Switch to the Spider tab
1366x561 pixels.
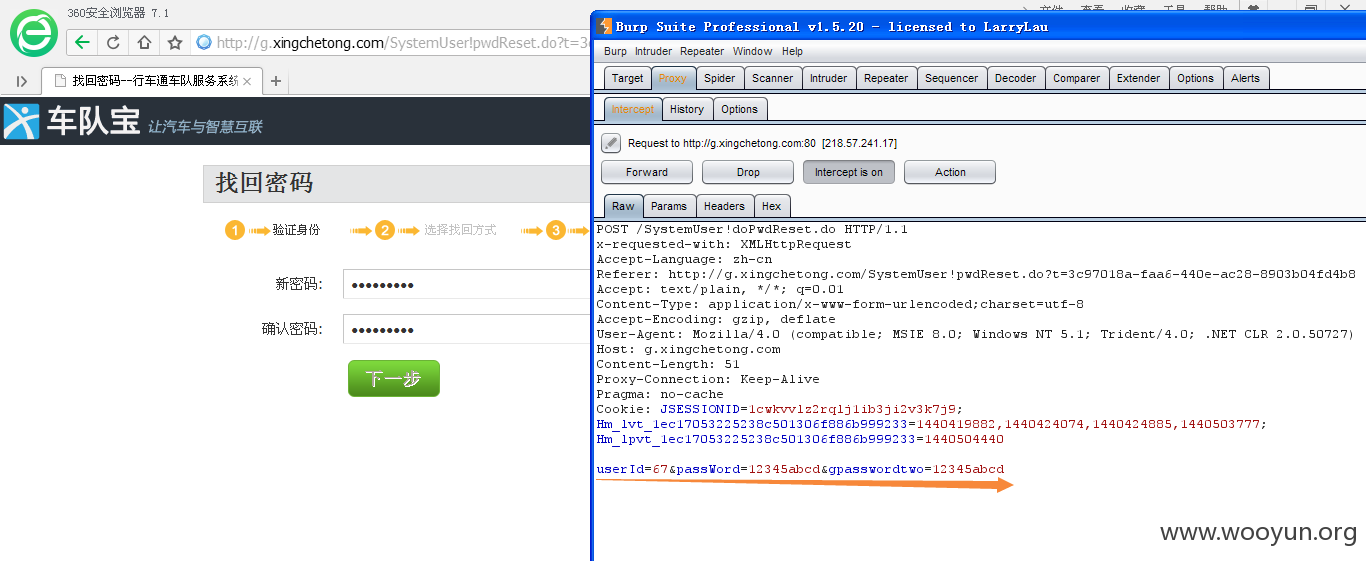719,78
